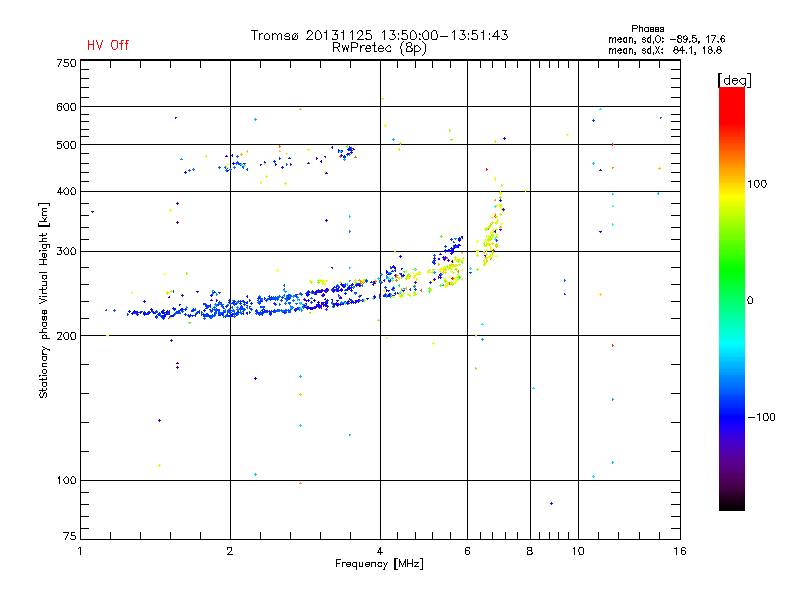
Task: Select the plot title "Tromsø 20131125 13:50:00-13:51:43"
Action: [x=380, y=35]
